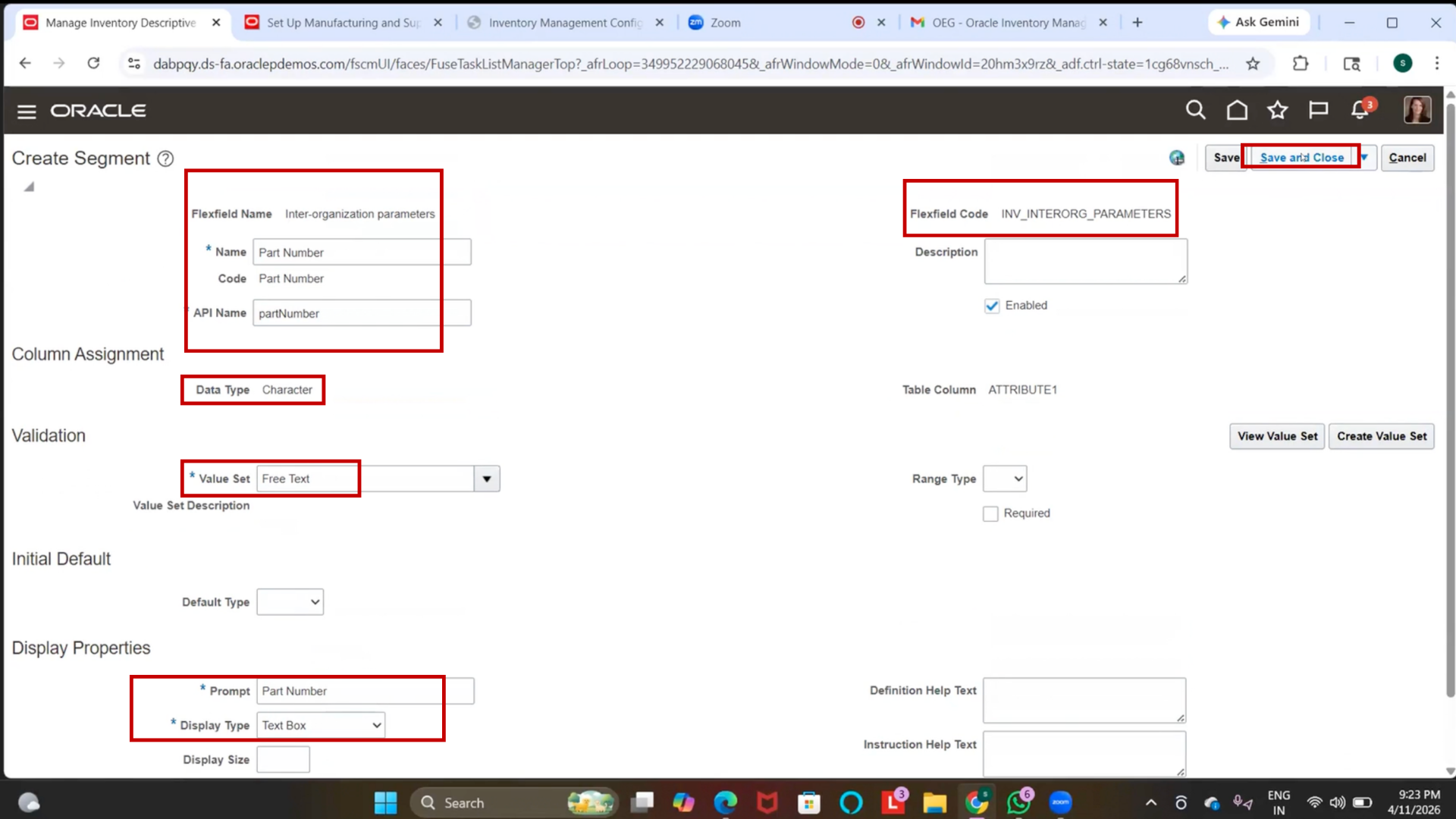Click the Prompt input field

[x=366, y=691]
